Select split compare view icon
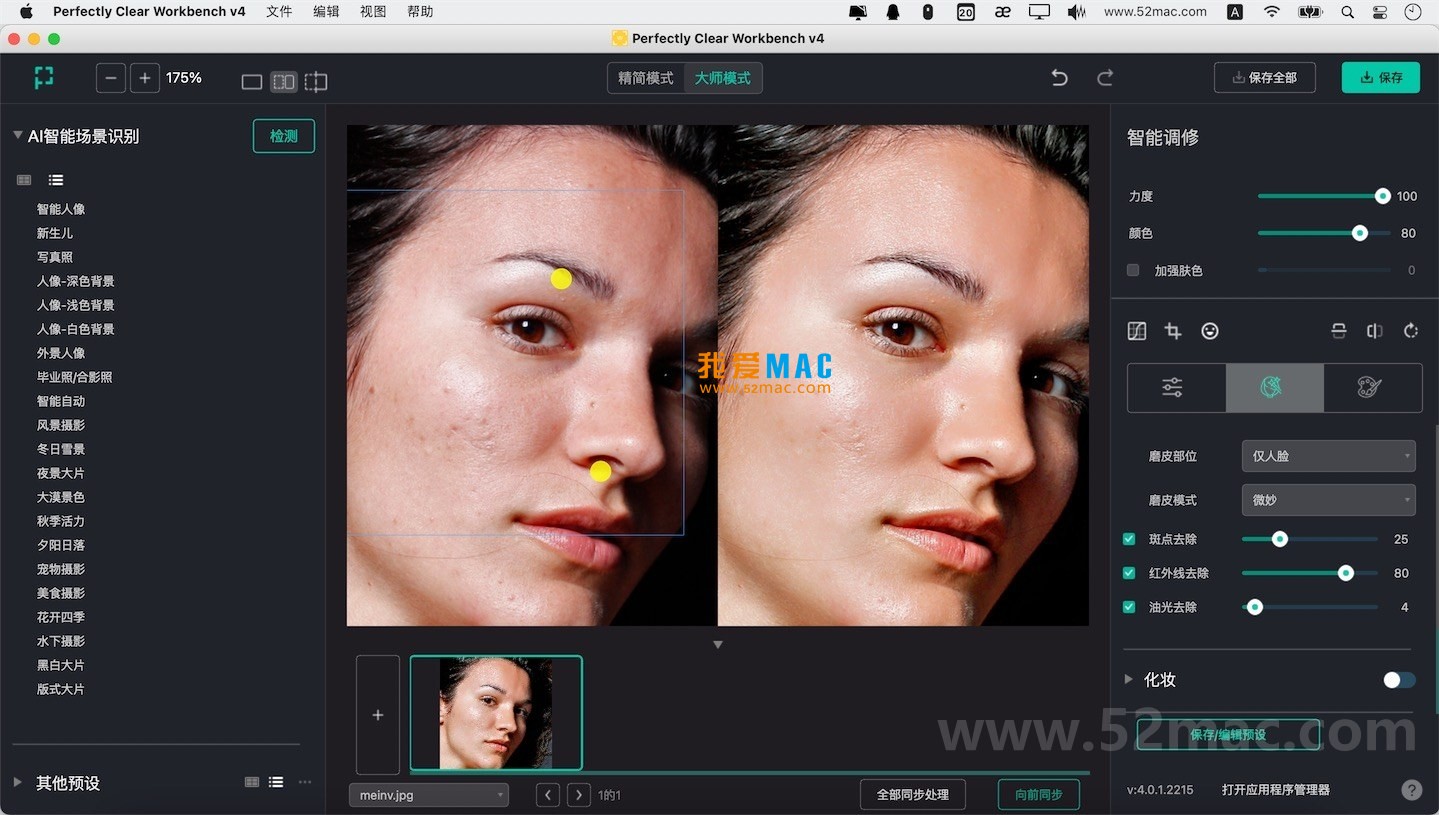 point(316,82)
